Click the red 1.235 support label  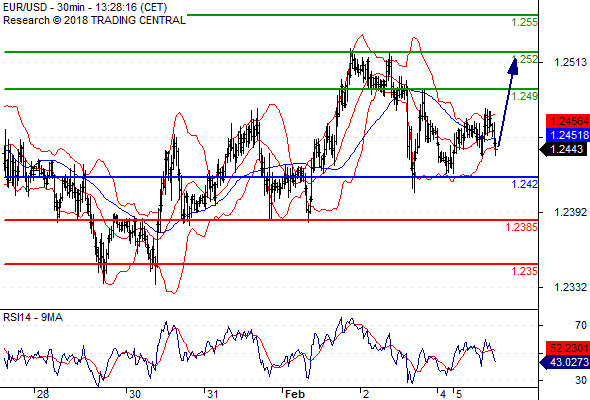525,271
